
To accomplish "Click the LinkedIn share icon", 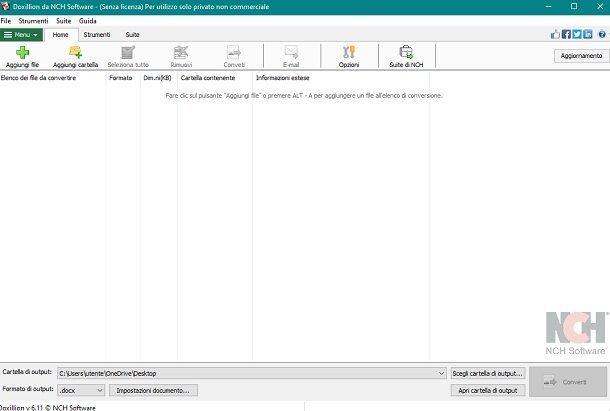I will pyautogui.click(x=588, y=35).
